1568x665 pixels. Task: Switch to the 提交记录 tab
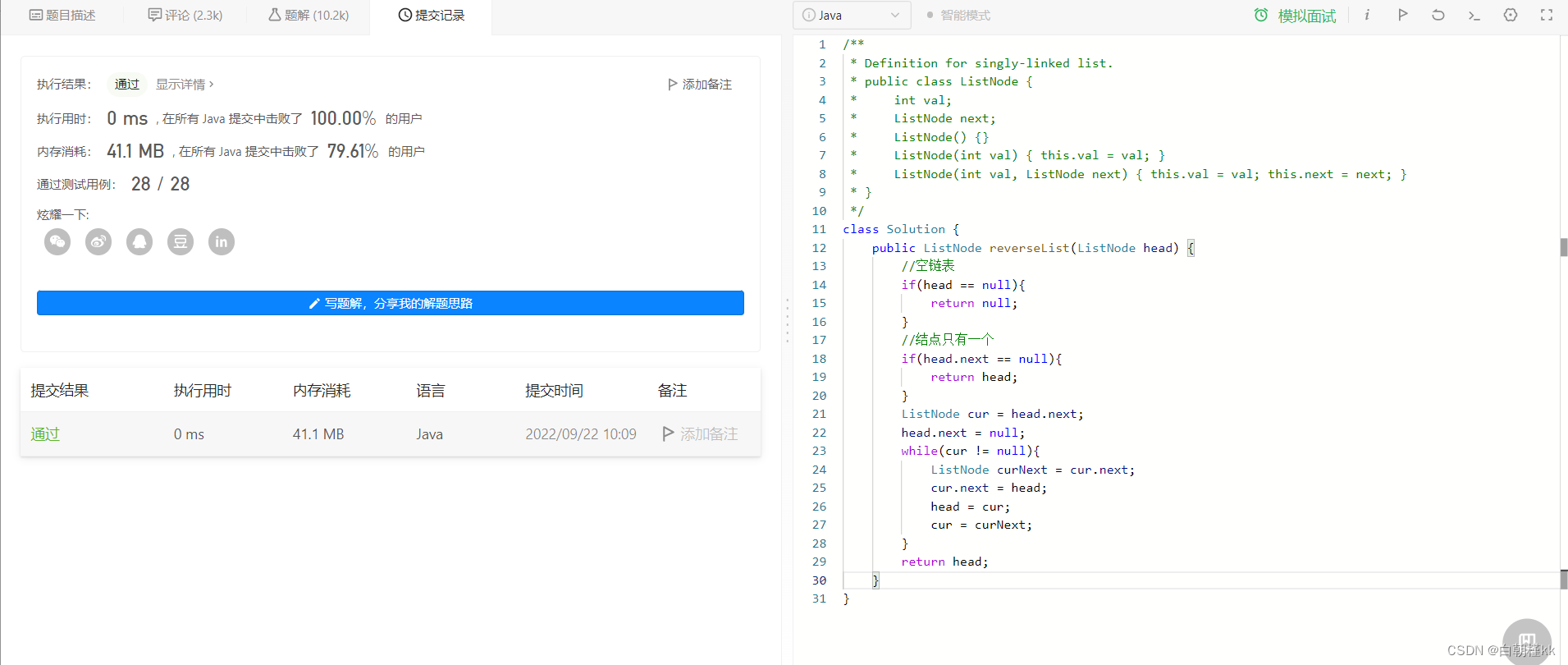click(432, 16)
